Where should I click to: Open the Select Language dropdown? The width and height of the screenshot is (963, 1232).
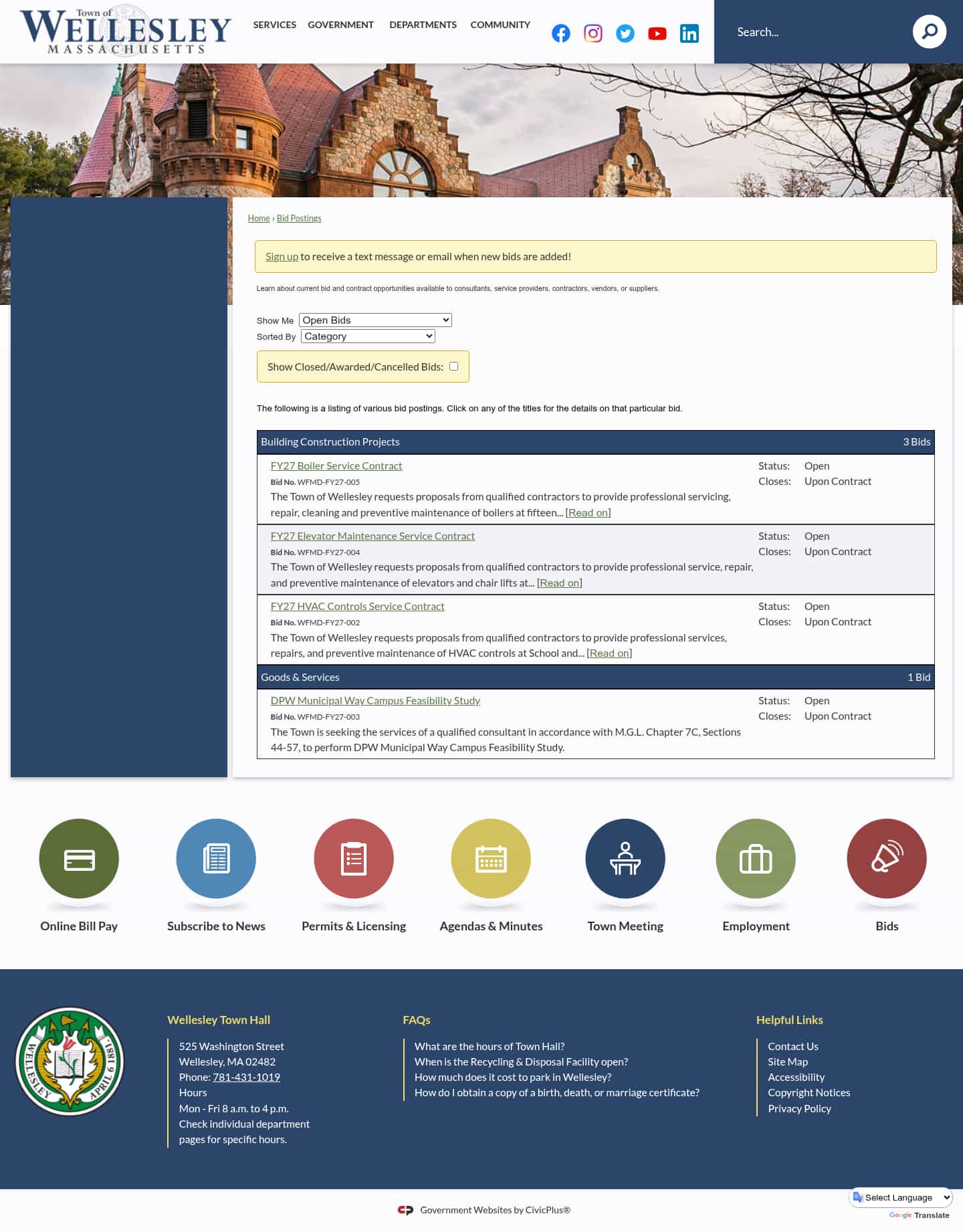[x=901, y=1197]
